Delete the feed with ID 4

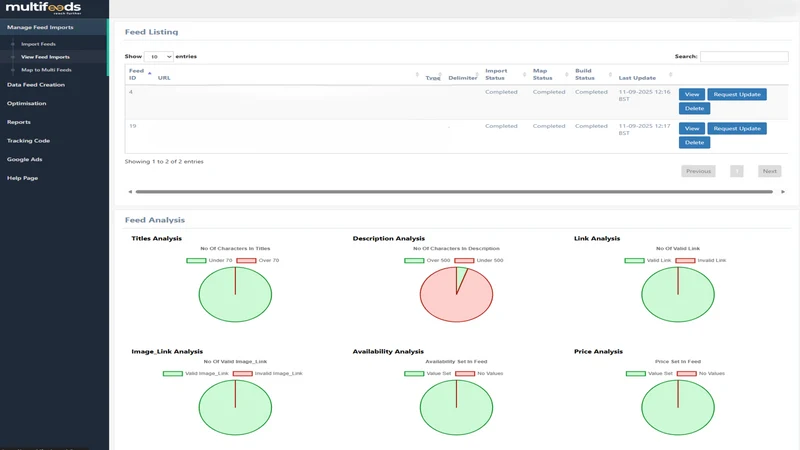pos(694,108)
